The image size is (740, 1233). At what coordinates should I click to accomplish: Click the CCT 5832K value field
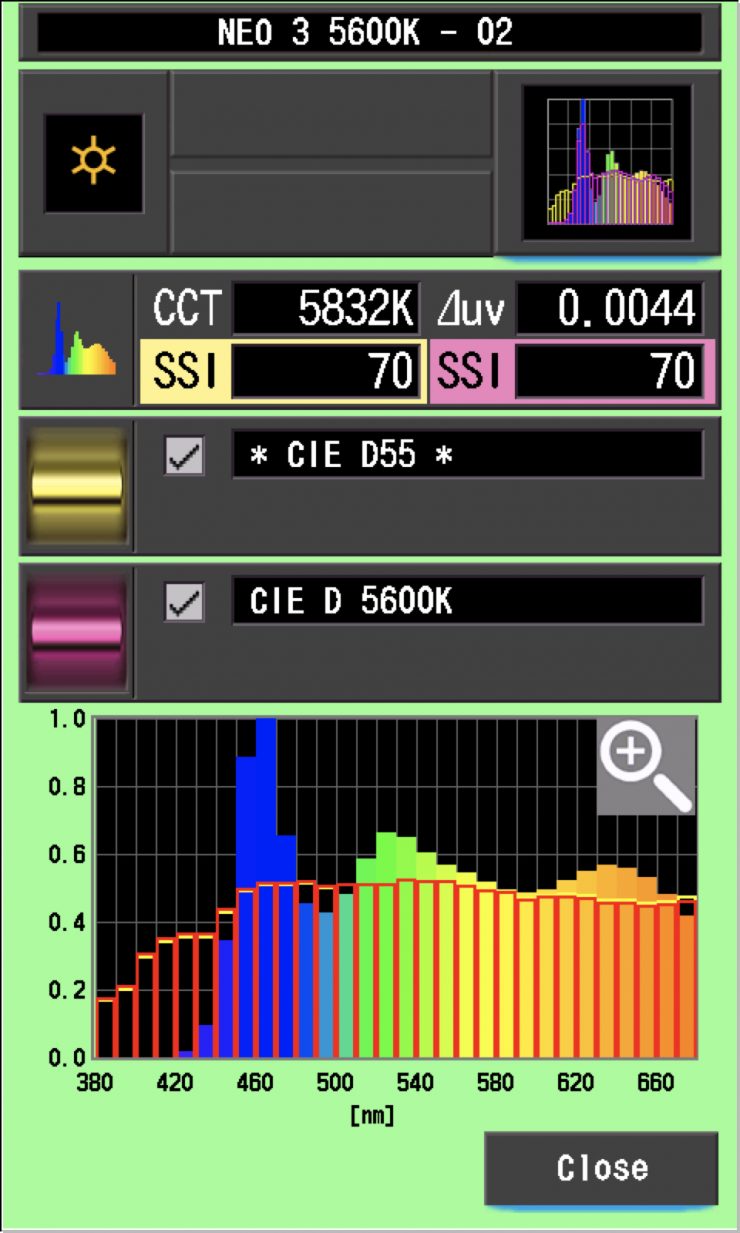pyautogui.click(x=325, y=310)
